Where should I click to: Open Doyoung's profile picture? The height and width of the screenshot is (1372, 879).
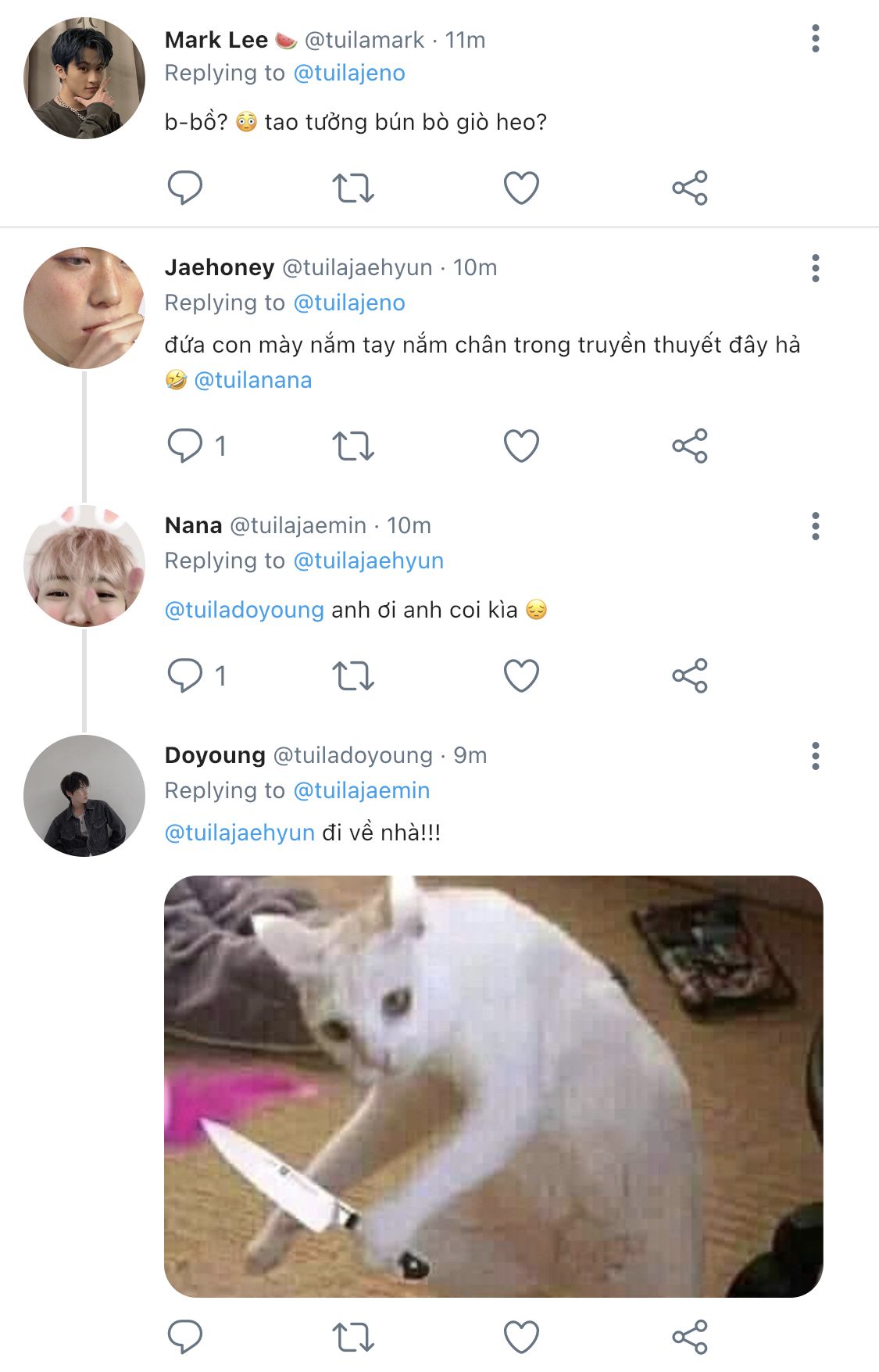click(x=84, y=796)
